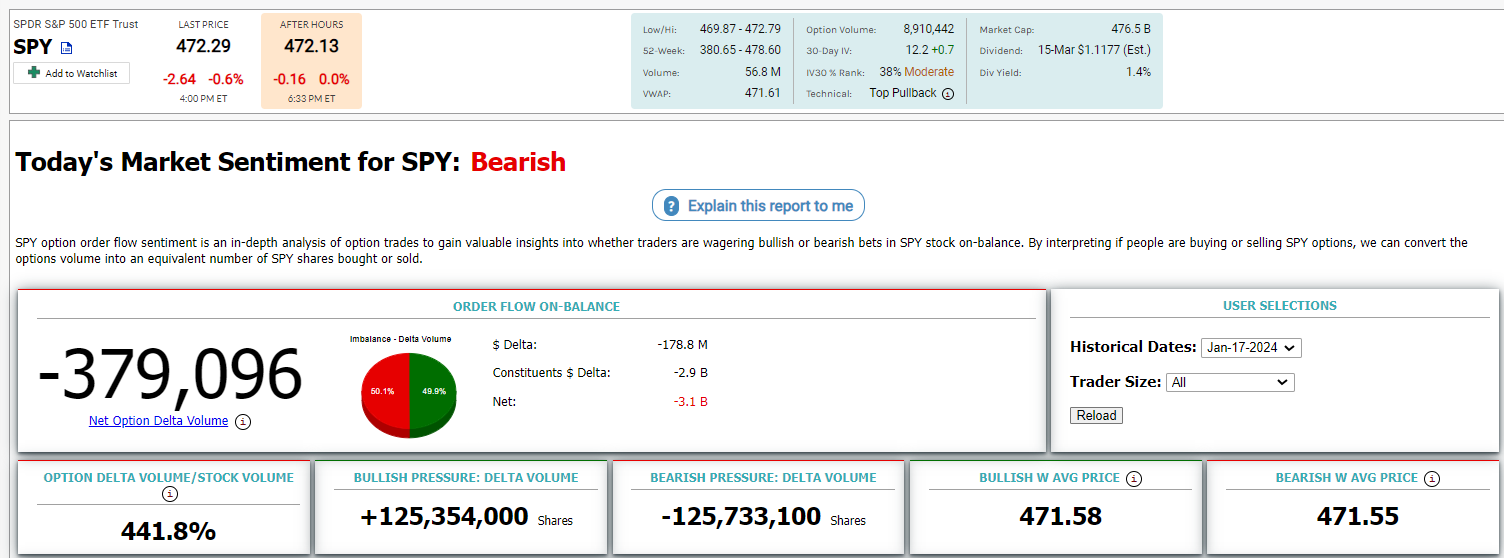
Task: Click bullish average price 471.58
Action: pyautogui.click(x=1060, y=516)
